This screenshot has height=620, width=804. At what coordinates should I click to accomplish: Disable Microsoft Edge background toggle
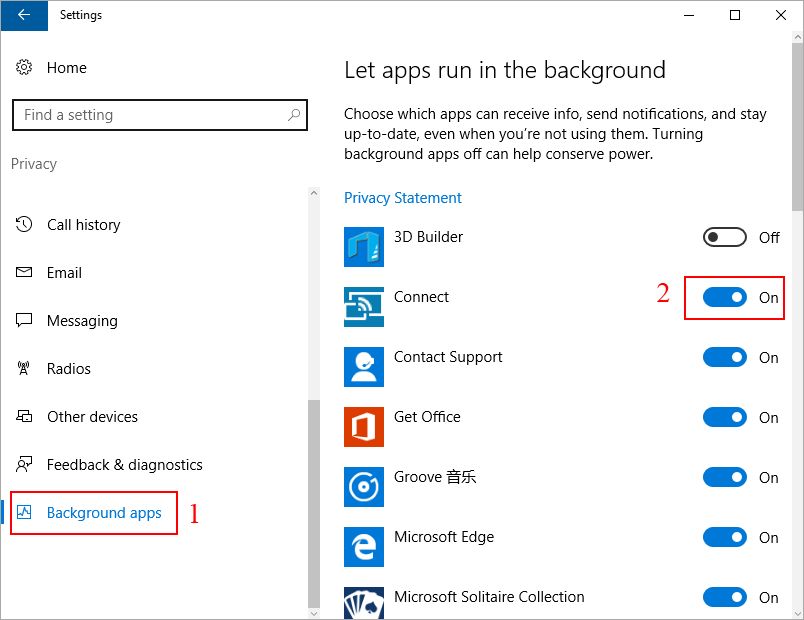pyautogui.click(x=725, y=537)
